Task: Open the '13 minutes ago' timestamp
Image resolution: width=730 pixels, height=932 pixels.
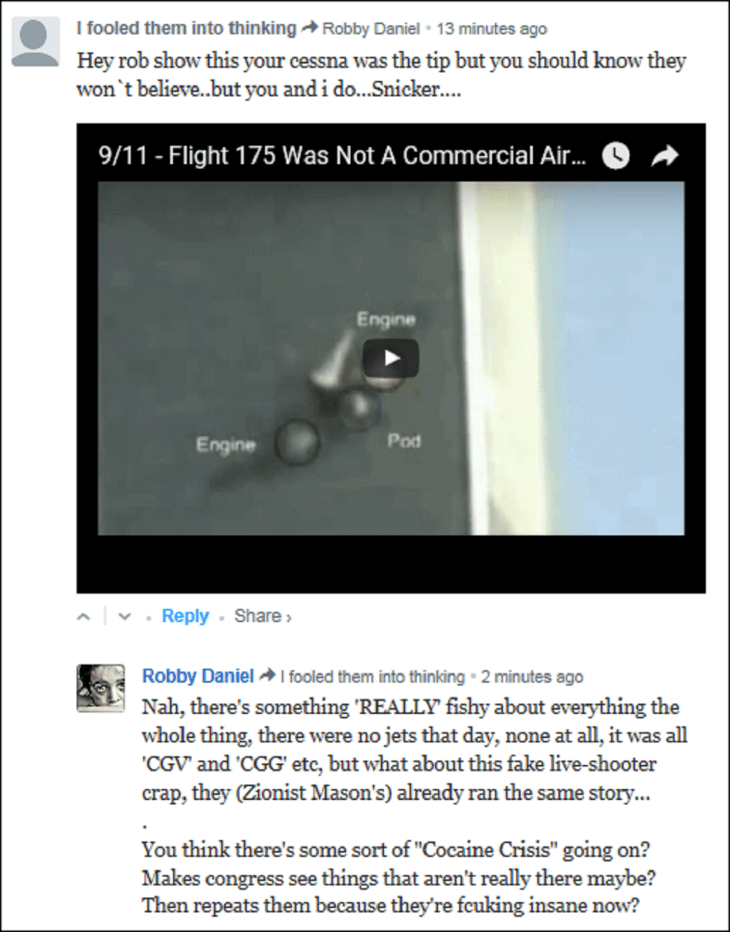Action: (492, 29)
